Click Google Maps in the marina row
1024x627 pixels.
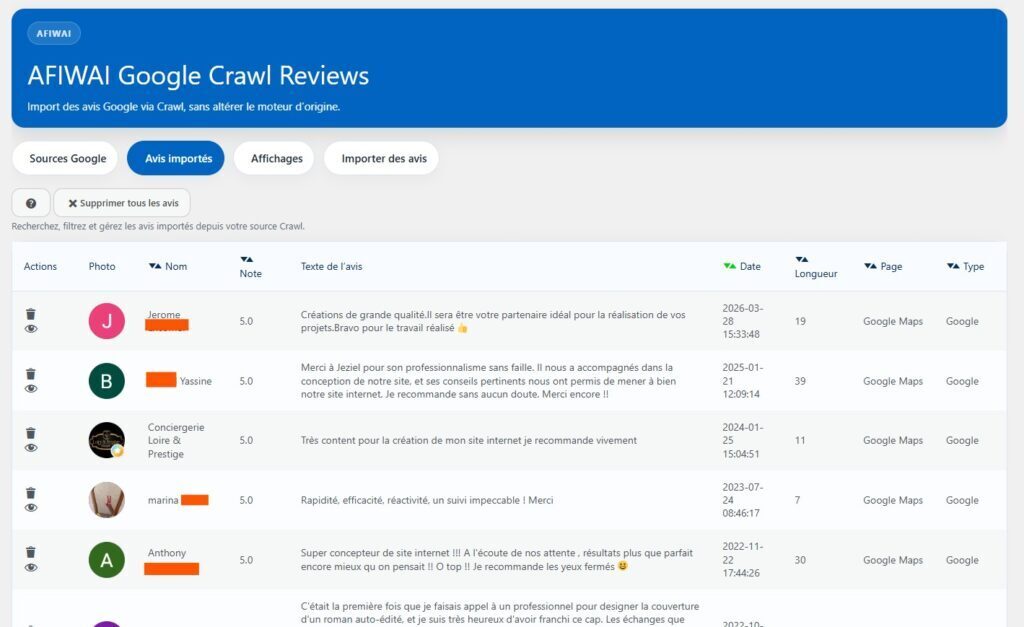[x=893, y=500]
